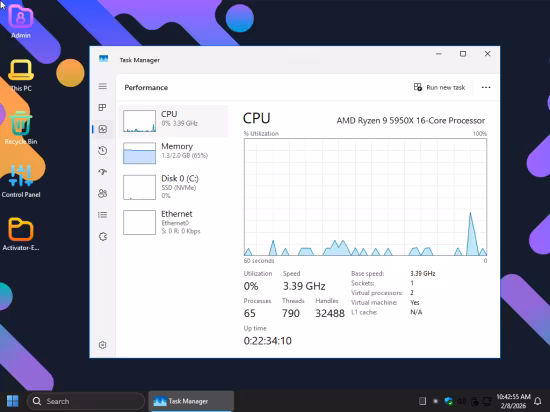Maximize the Task Manager window
The width and height of the screenshot is (550, 412).
tap(463, 54)
